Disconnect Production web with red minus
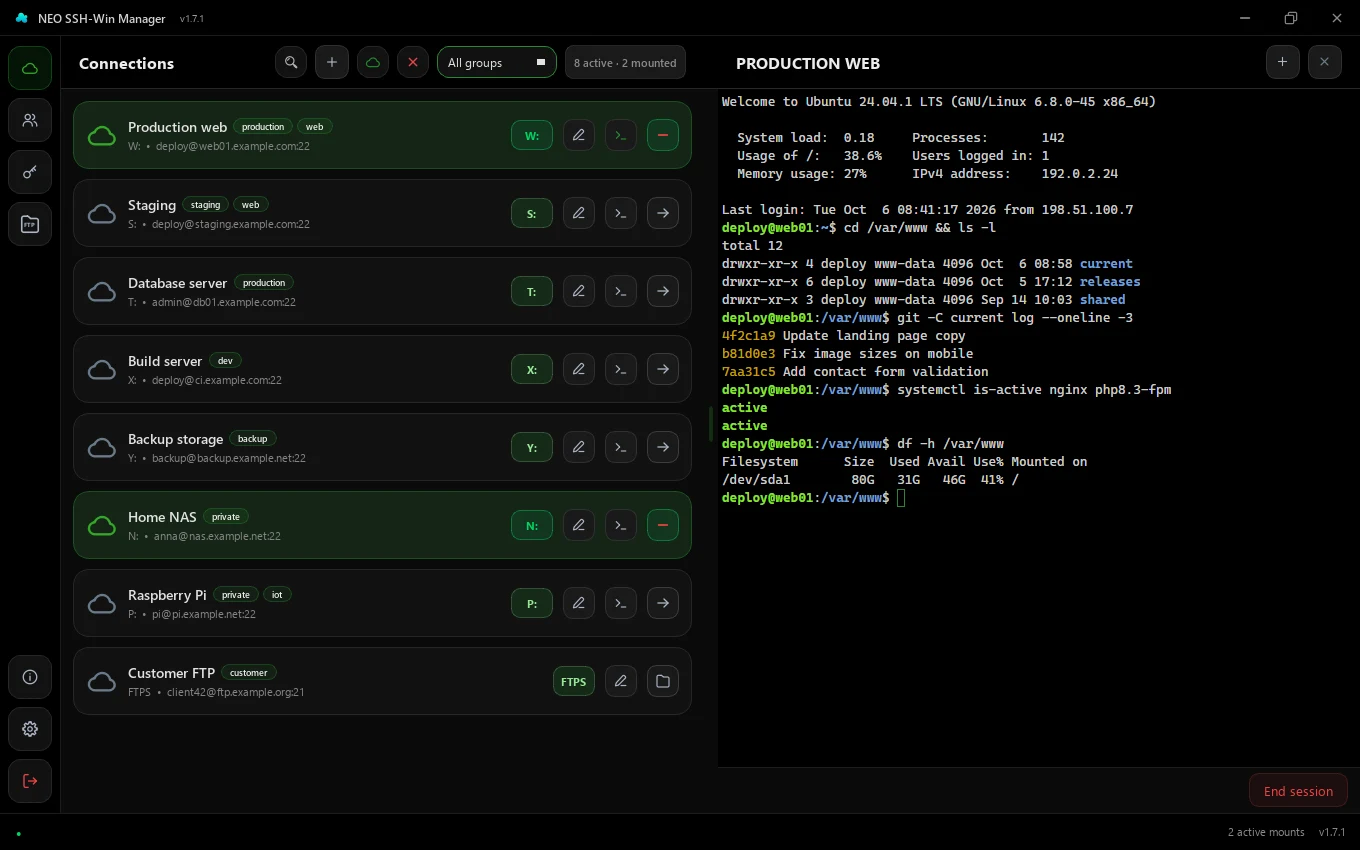The width and height of the screenshot is (1360, 850). [x=663, y=135]
